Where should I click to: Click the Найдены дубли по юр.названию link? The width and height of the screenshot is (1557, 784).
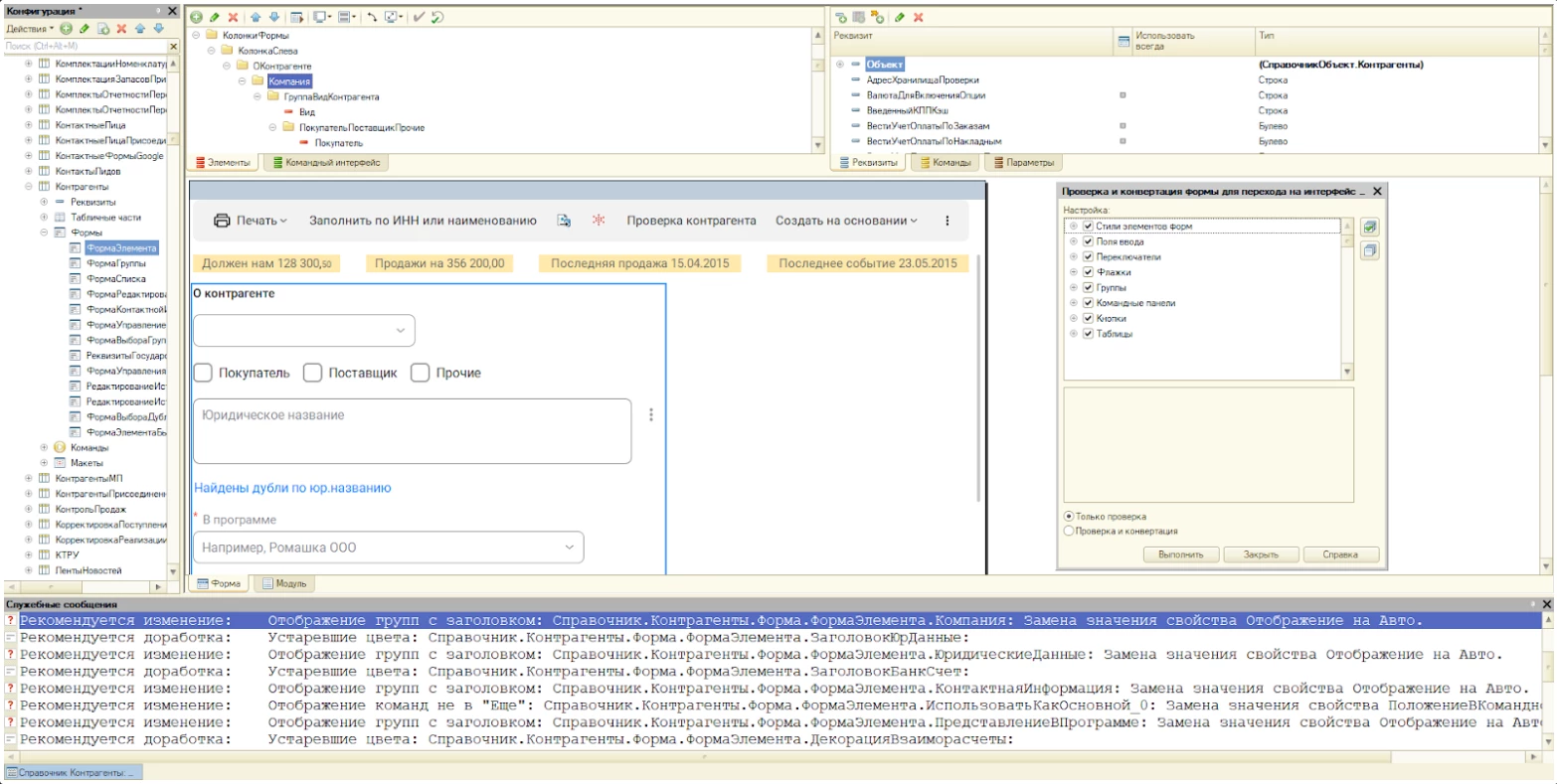pos(292,488)
